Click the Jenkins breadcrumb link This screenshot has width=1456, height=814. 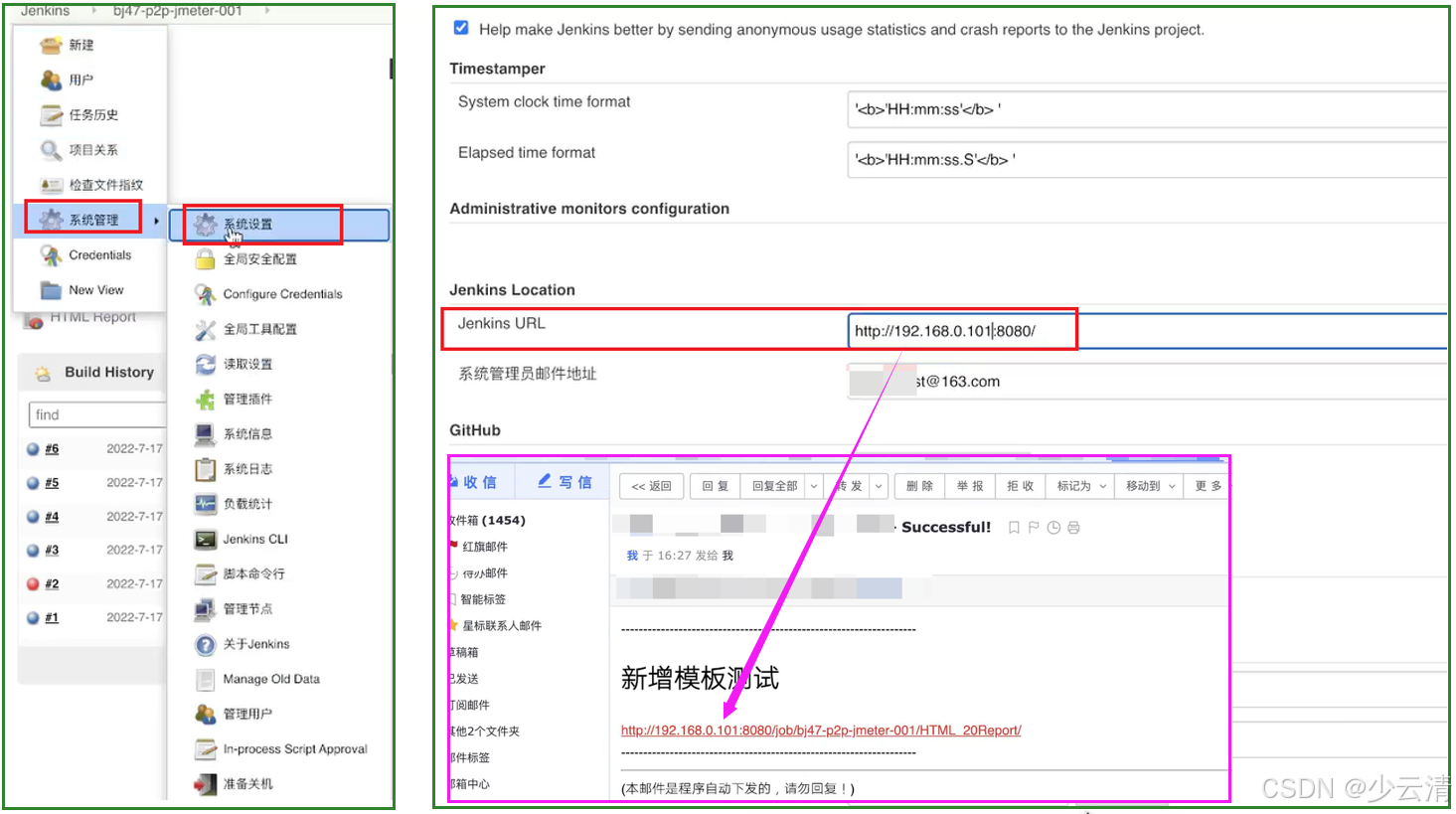click(46, 11)
